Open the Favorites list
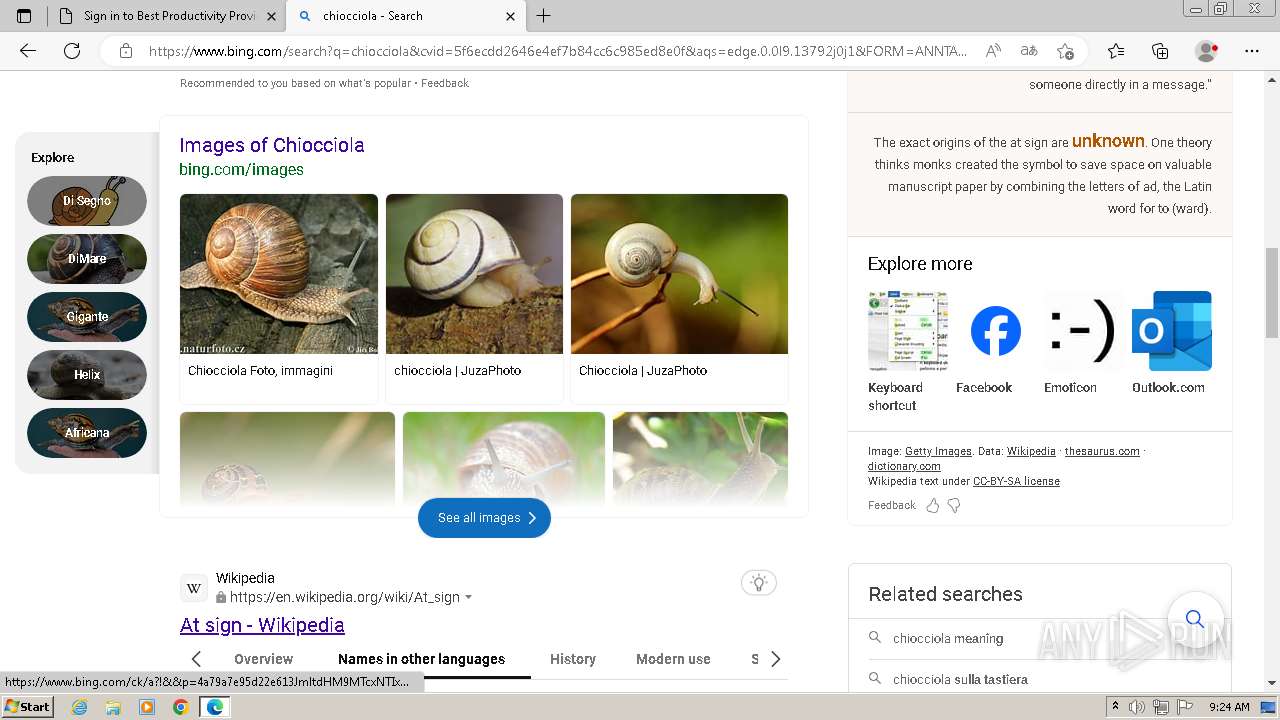1280x720 pixels. 1116,51
